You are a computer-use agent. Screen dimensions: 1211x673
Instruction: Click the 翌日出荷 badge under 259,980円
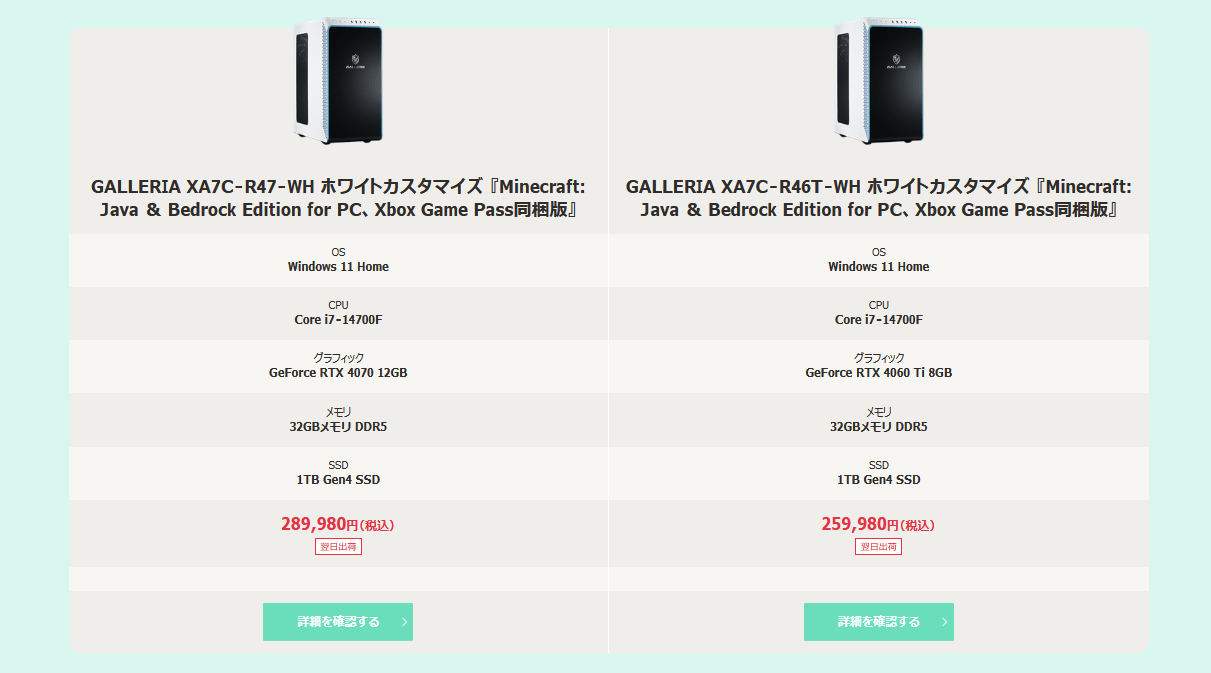878,547
